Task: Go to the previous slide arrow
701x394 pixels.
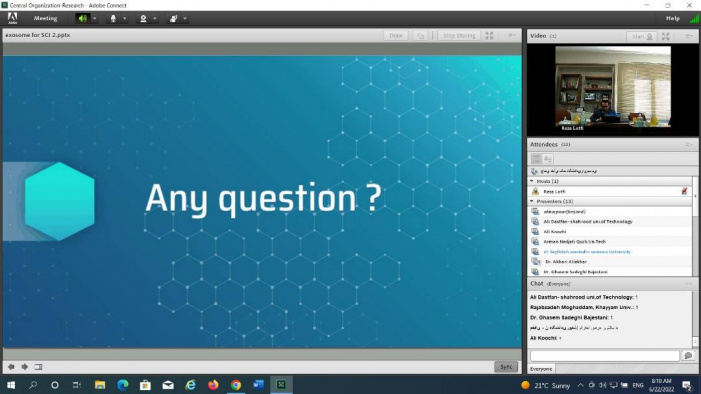Action: pyautogui.click(x=11, y=367)
